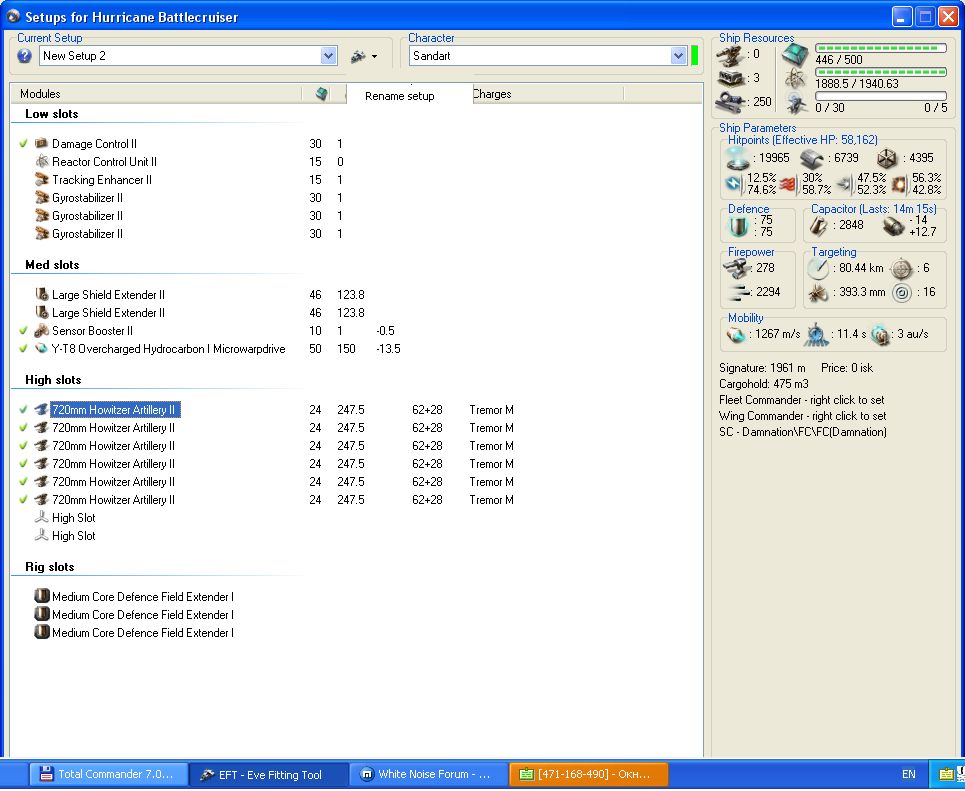The image size is (965, 791).
Task: Click the first Medium Core Defence Field Extender icon
Action: (x=41, y=596)
